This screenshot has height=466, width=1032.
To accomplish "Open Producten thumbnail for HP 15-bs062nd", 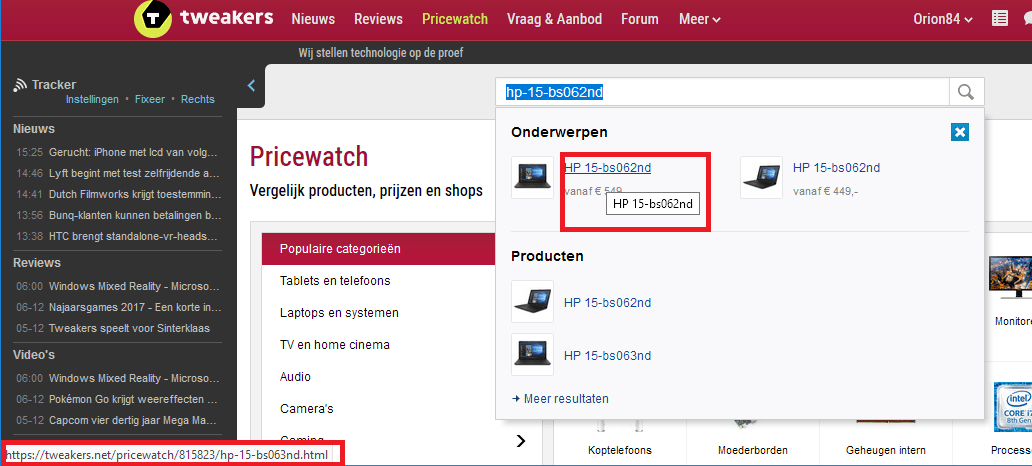I will [532, 301].
